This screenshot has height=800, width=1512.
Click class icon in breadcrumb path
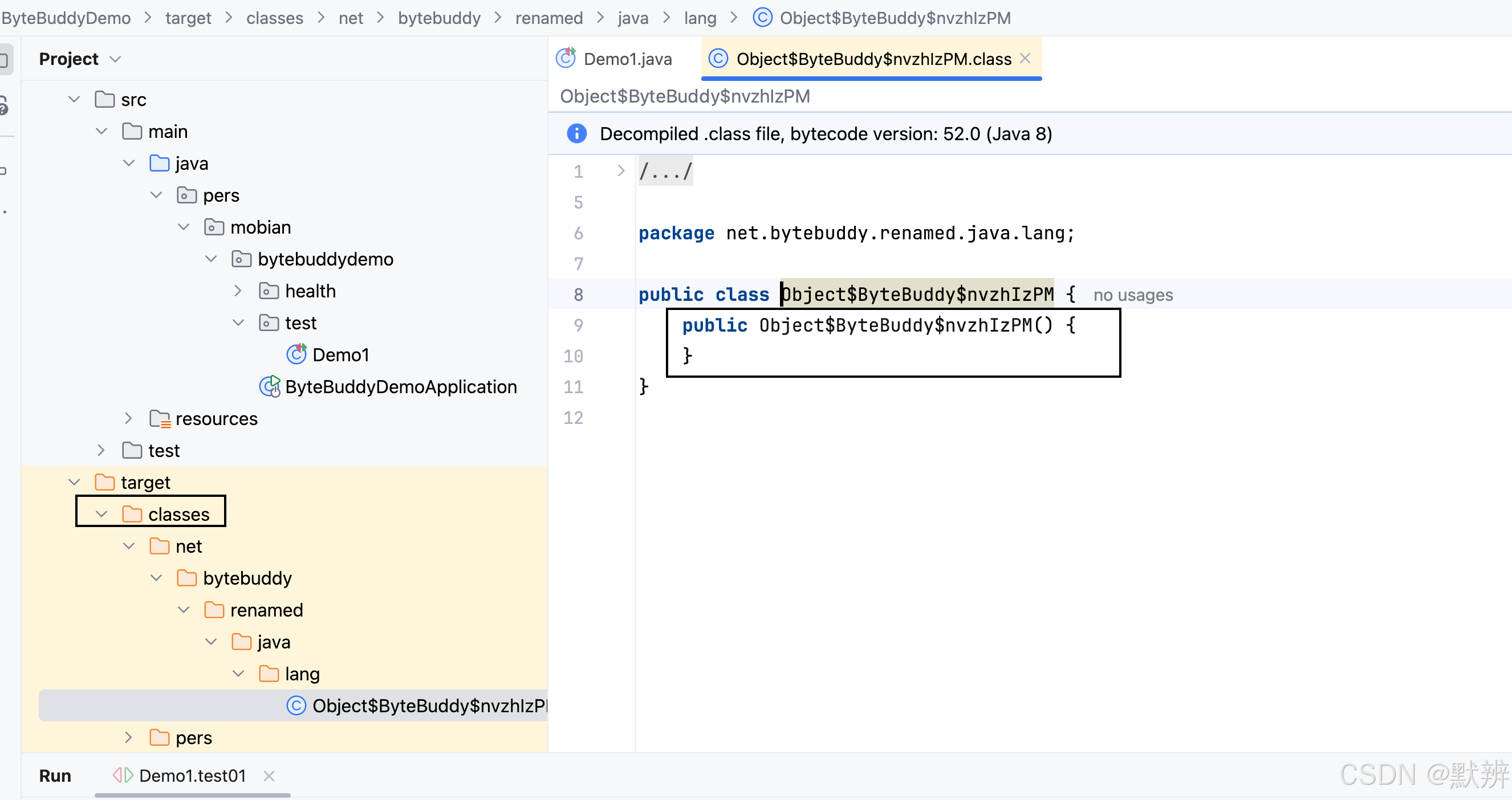[762, 18]
